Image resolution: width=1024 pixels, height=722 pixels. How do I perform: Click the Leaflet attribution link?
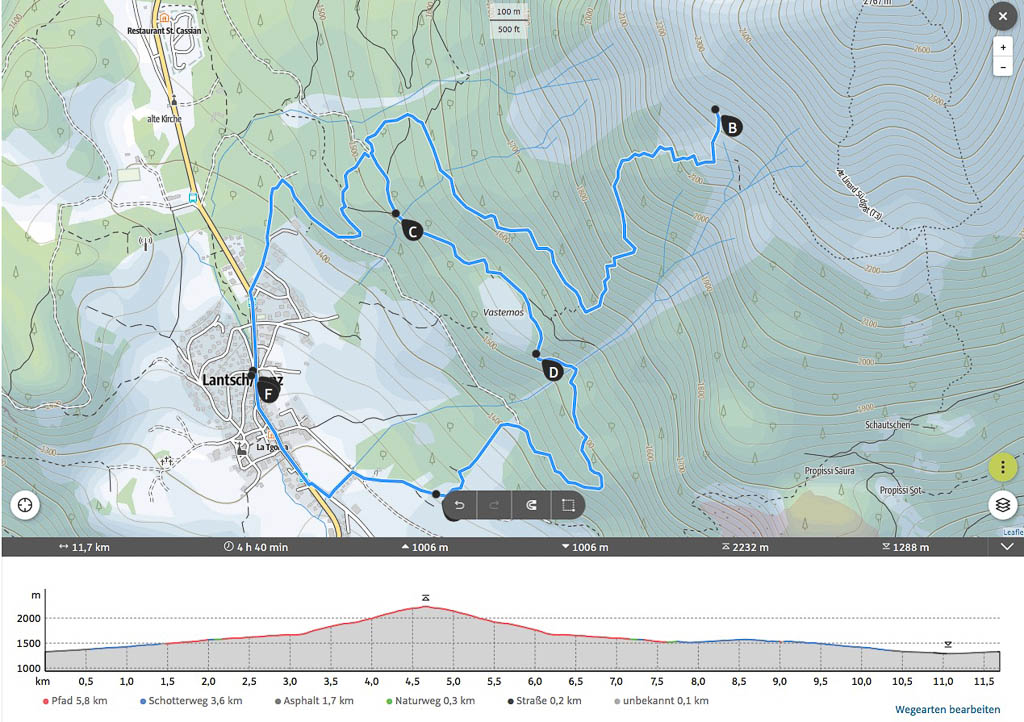click(x=1013, y=533)
